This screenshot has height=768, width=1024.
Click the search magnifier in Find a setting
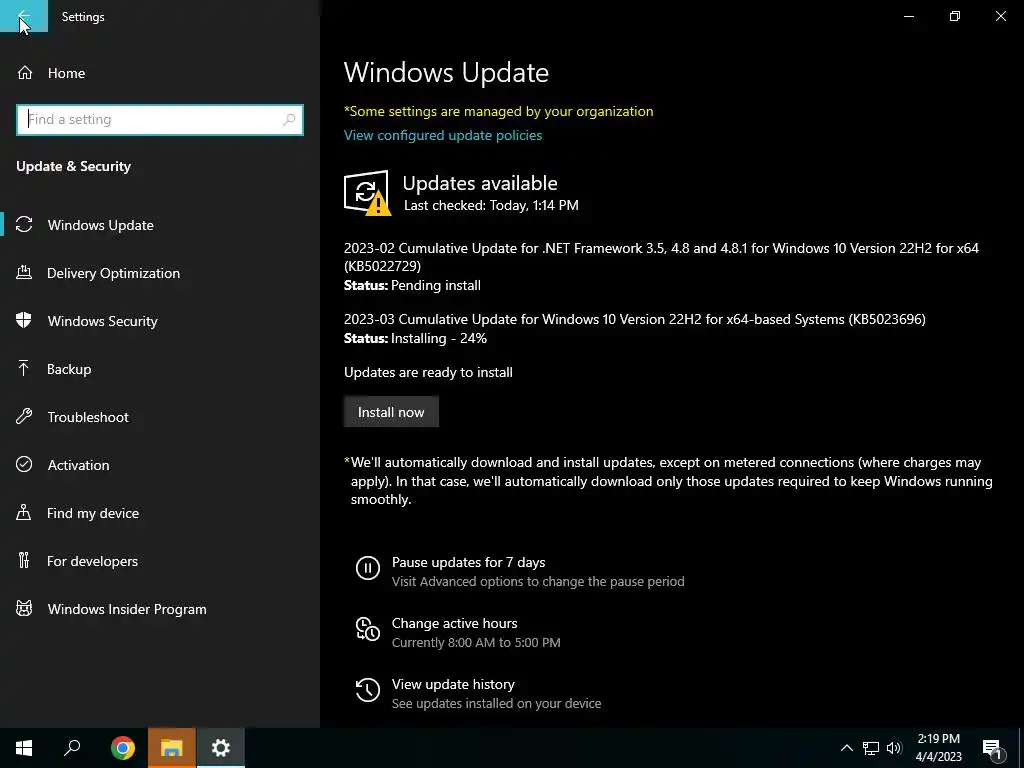pyautogui.click(x=289, y=120)
